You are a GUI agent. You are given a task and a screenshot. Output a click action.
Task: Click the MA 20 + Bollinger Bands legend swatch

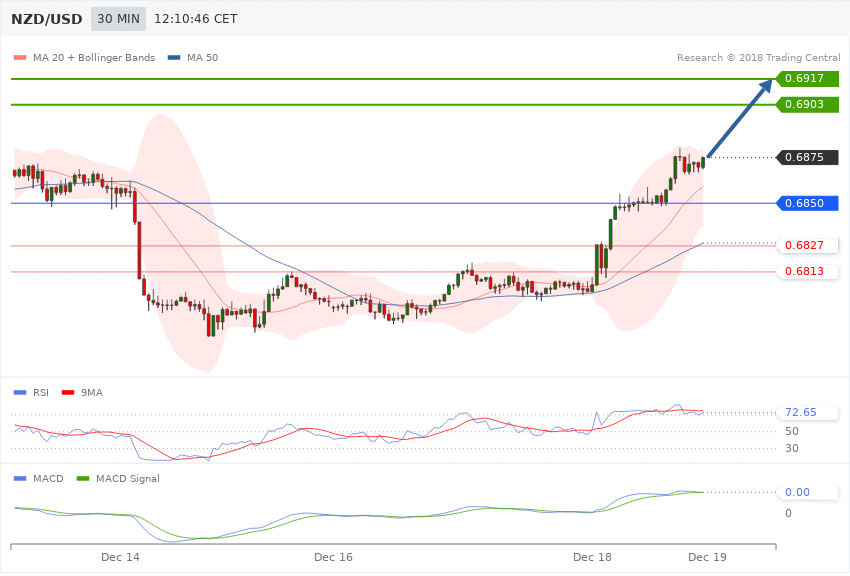click(20, 57)
